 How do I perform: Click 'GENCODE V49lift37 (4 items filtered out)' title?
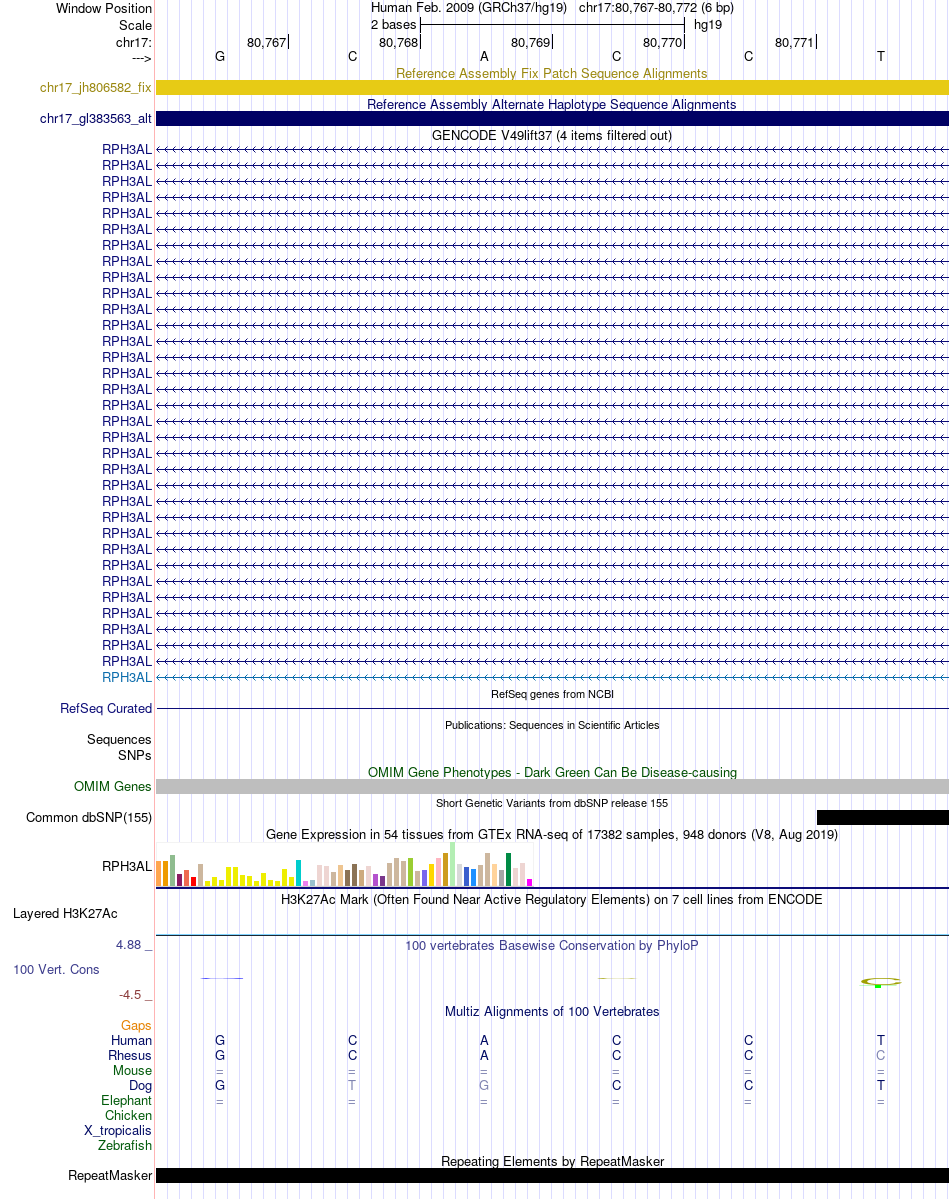(551, 135)
